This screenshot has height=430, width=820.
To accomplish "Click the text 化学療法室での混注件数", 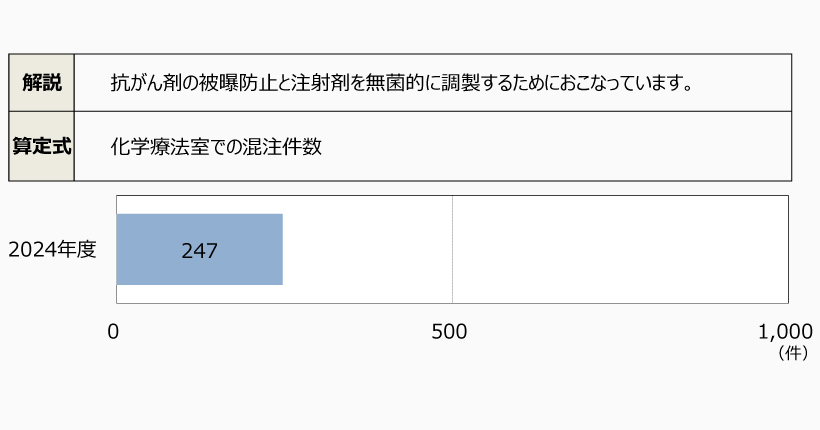I will 216,146.
